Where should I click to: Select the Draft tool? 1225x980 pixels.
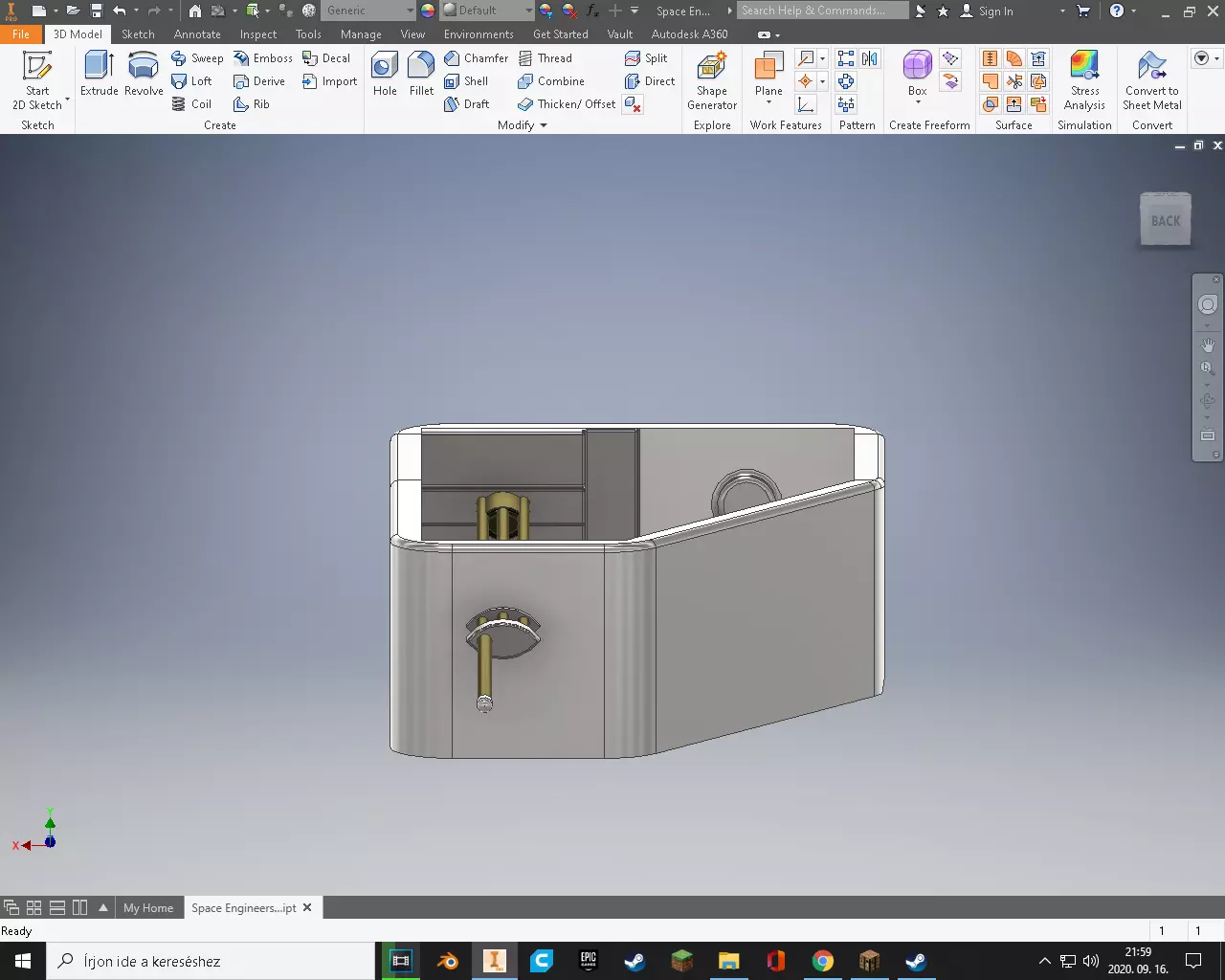pos(467,104)
